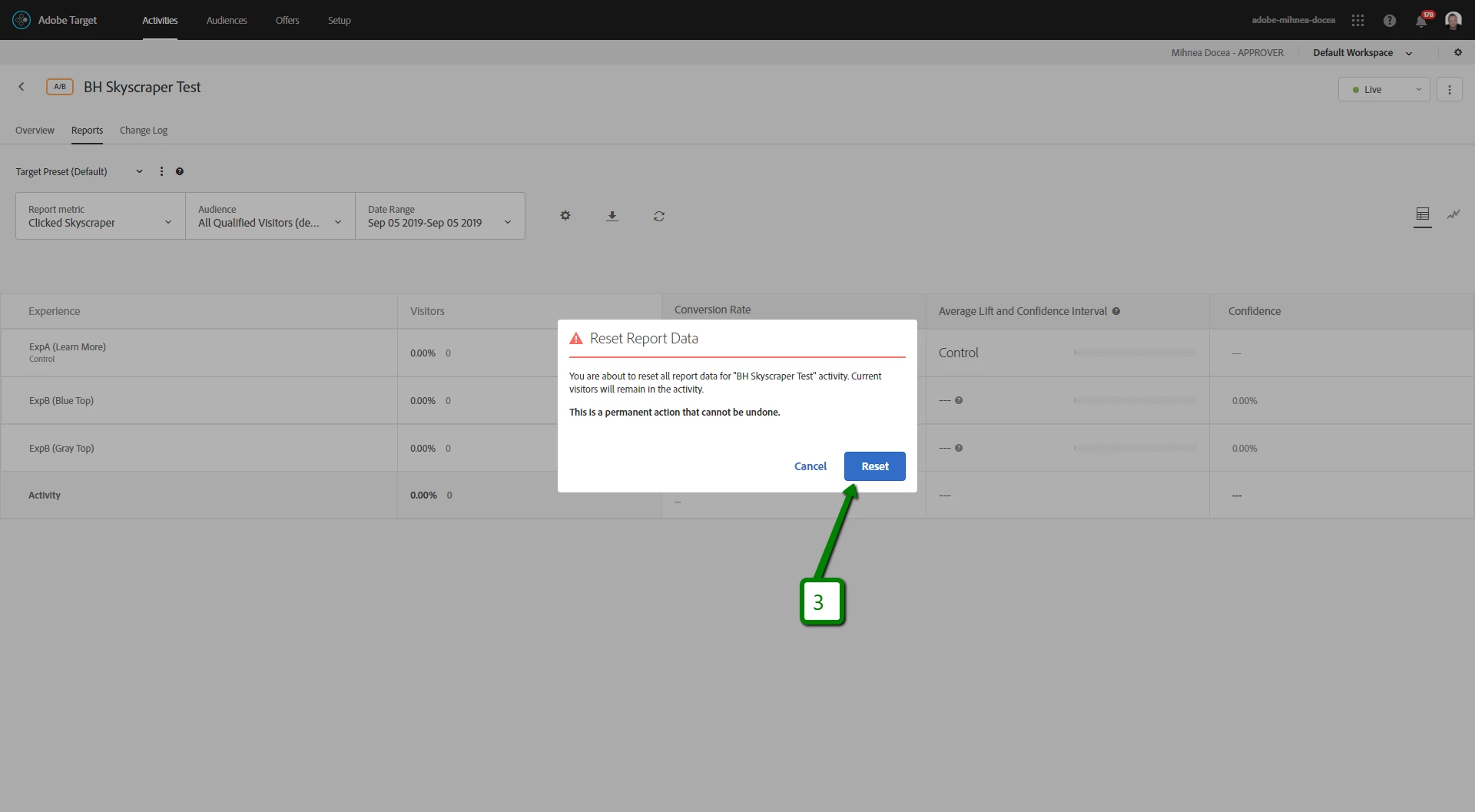Open report settings gear icon
The height and width of the screenshot is (812, 1475).
(565, 216)
